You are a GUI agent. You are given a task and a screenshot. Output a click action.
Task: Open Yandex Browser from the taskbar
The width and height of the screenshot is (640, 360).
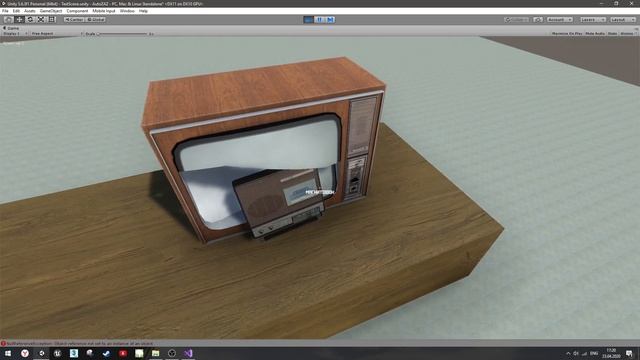24,353
